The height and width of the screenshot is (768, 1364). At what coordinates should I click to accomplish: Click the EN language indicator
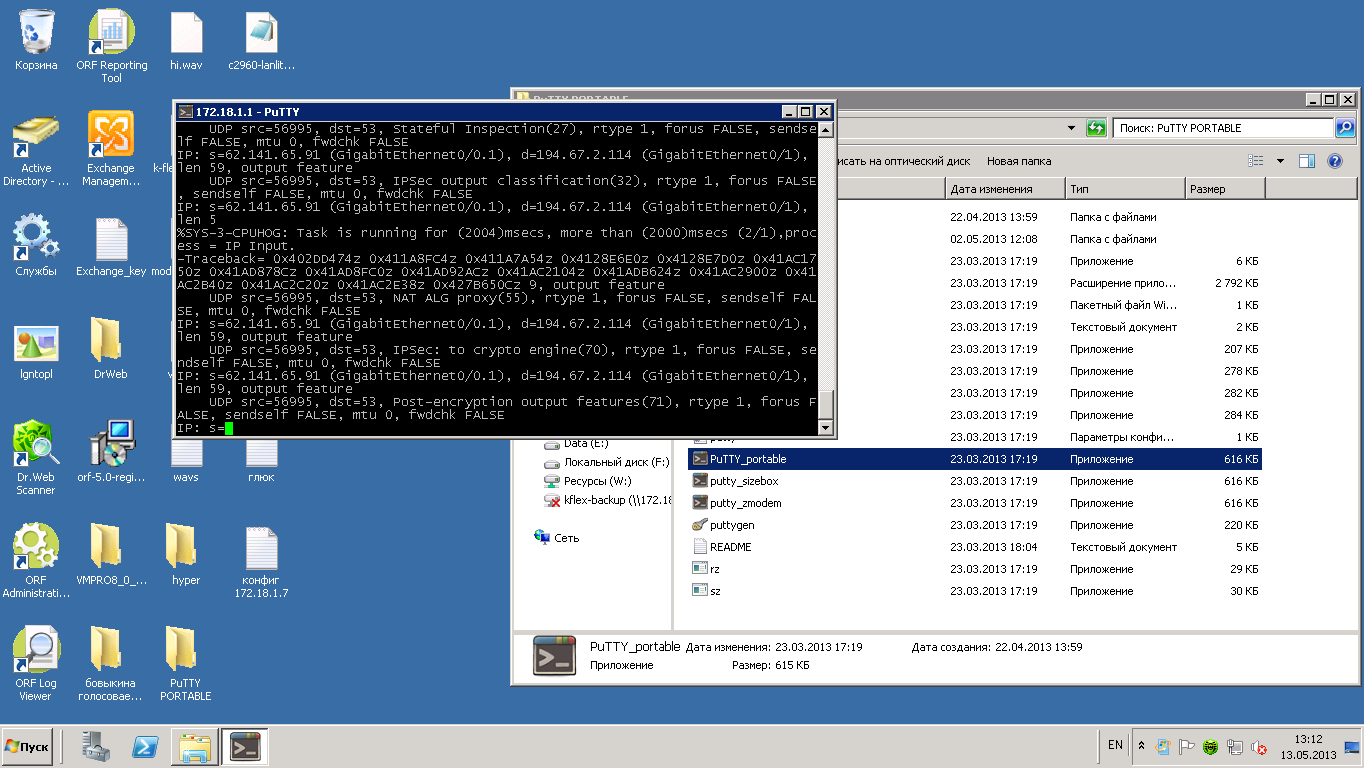click(1115, 745)
